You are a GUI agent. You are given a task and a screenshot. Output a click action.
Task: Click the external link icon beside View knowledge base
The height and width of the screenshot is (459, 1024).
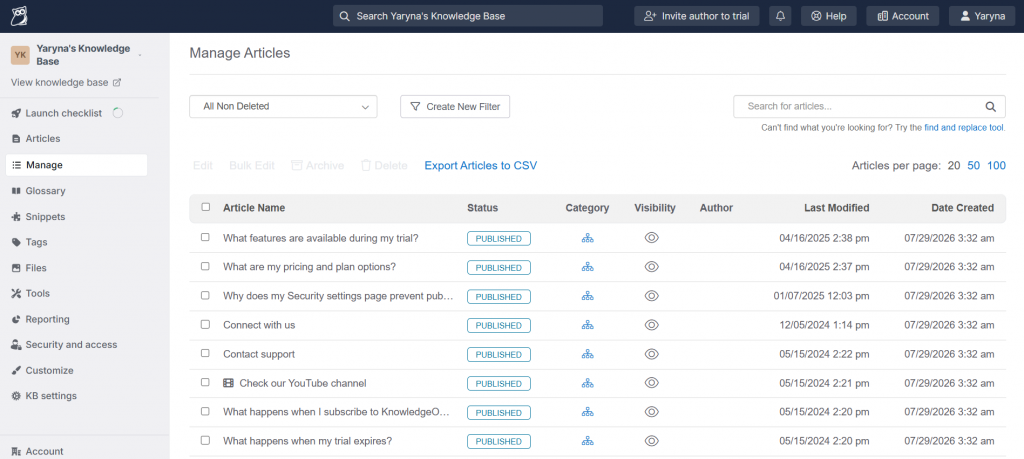click(x=118, y=83)
